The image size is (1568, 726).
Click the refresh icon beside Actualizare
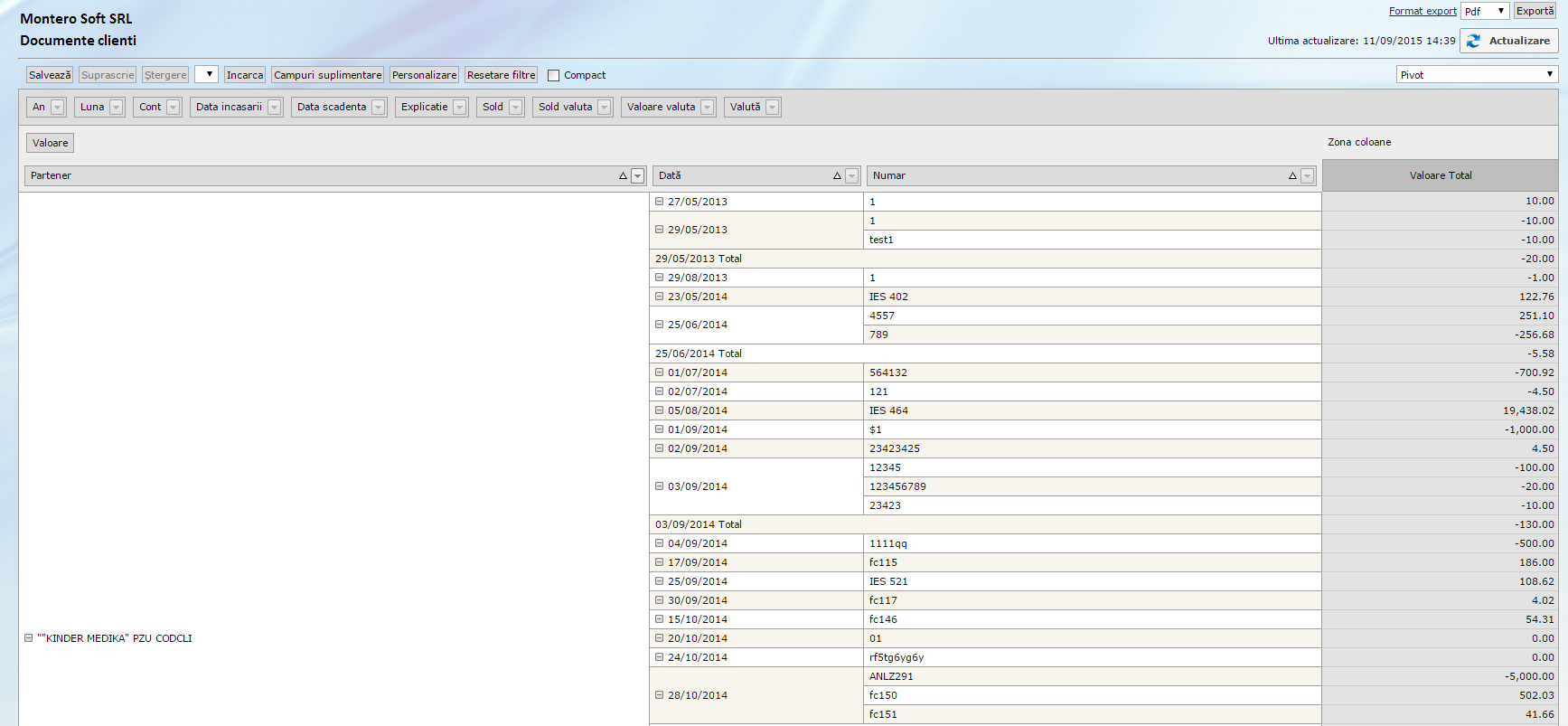[1474, 41]
